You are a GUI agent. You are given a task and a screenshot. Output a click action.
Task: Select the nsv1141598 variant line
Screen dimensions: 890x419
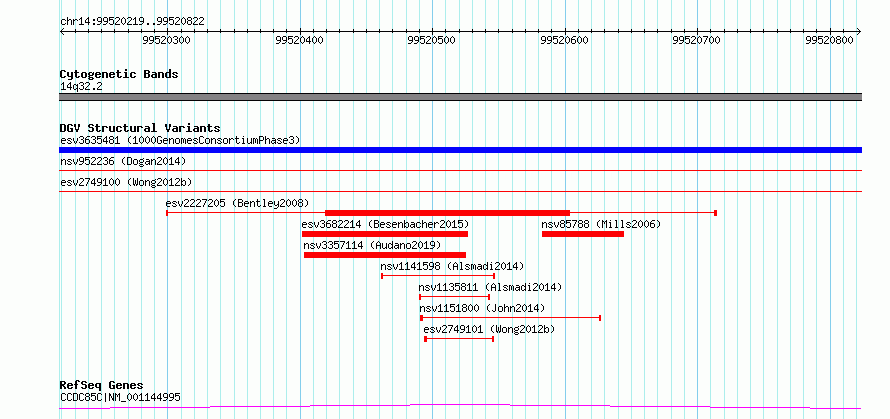(438, 276)
